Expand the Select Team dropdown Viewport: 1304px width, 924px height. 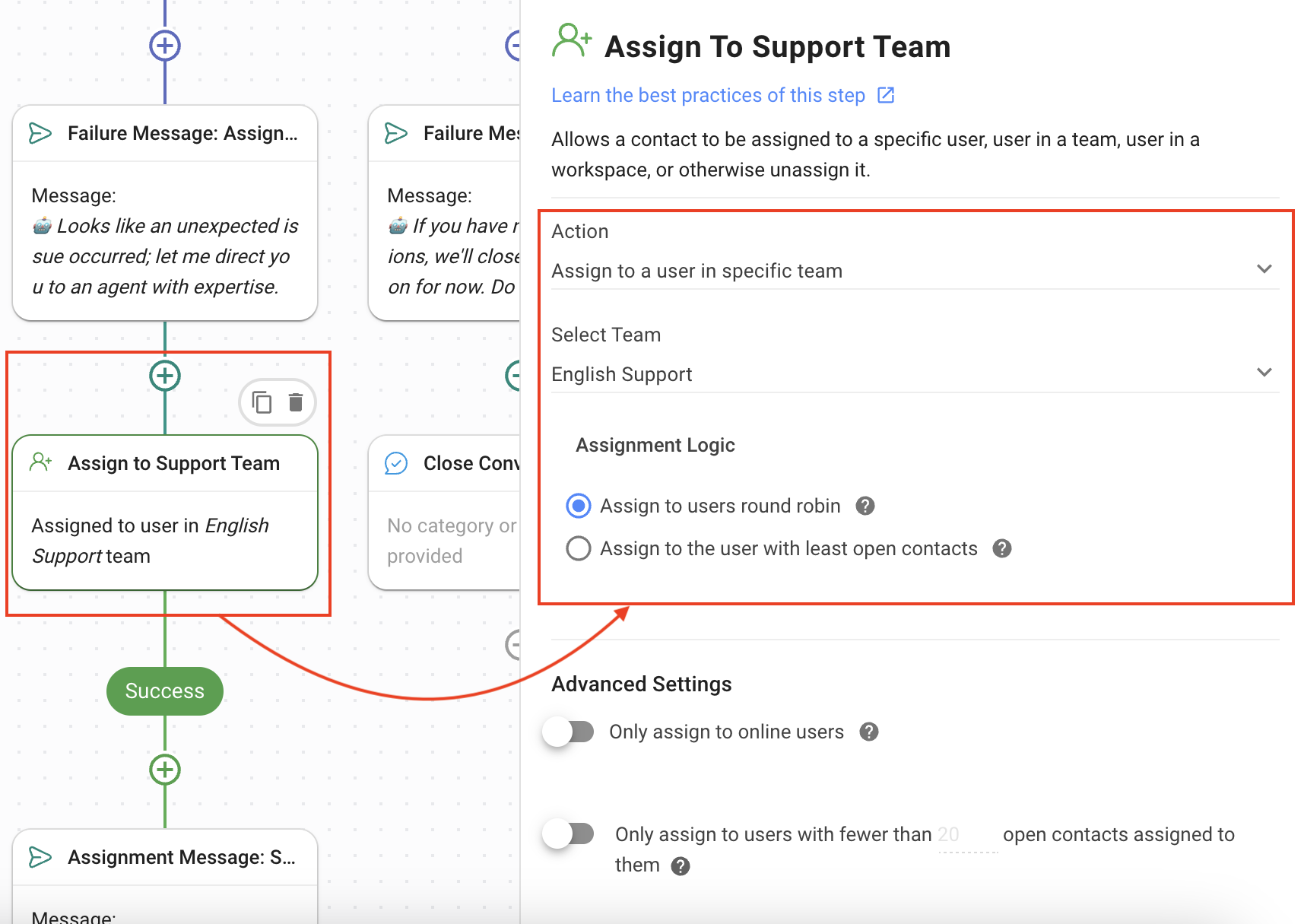tap(914, 374)
